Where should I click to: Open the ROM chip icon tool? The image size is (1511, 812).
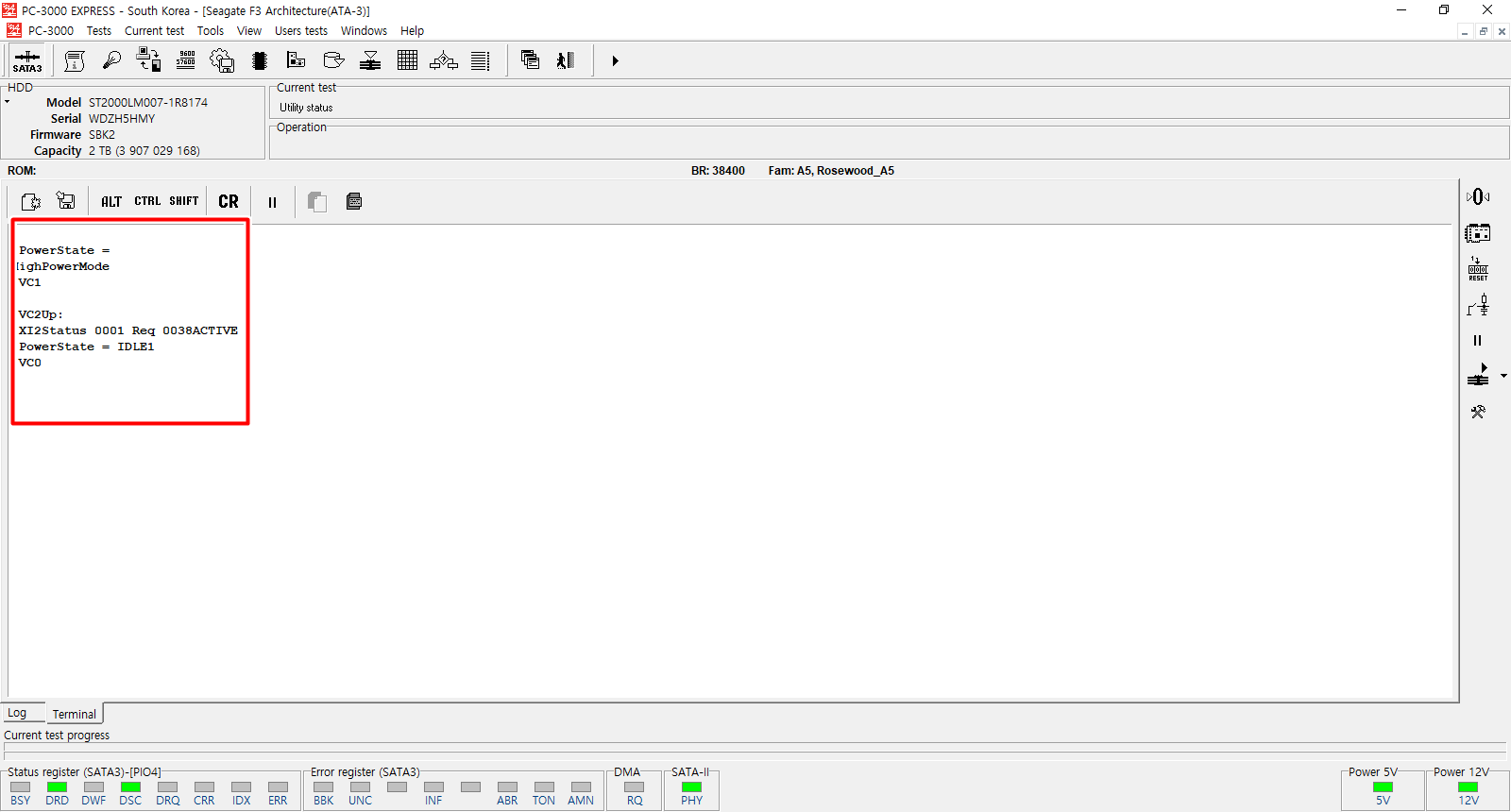[x=260, y=60]
